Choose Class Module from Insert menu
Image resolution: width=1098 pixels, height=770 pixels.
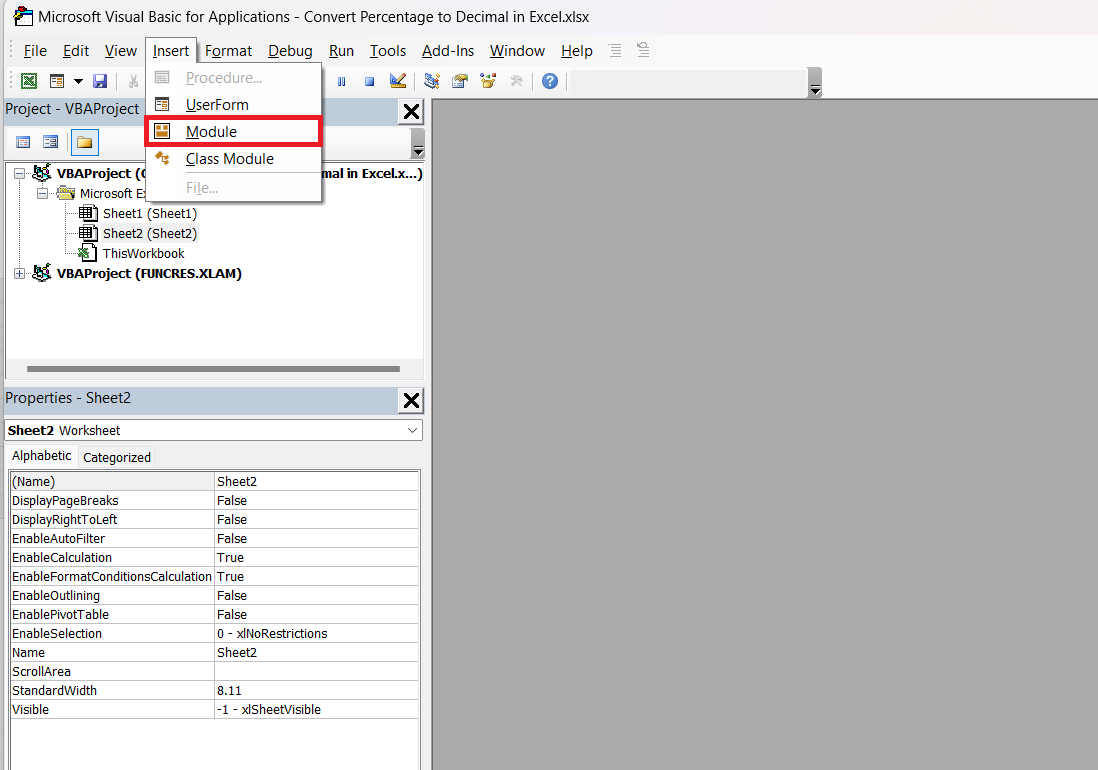(x=233, y=159)
